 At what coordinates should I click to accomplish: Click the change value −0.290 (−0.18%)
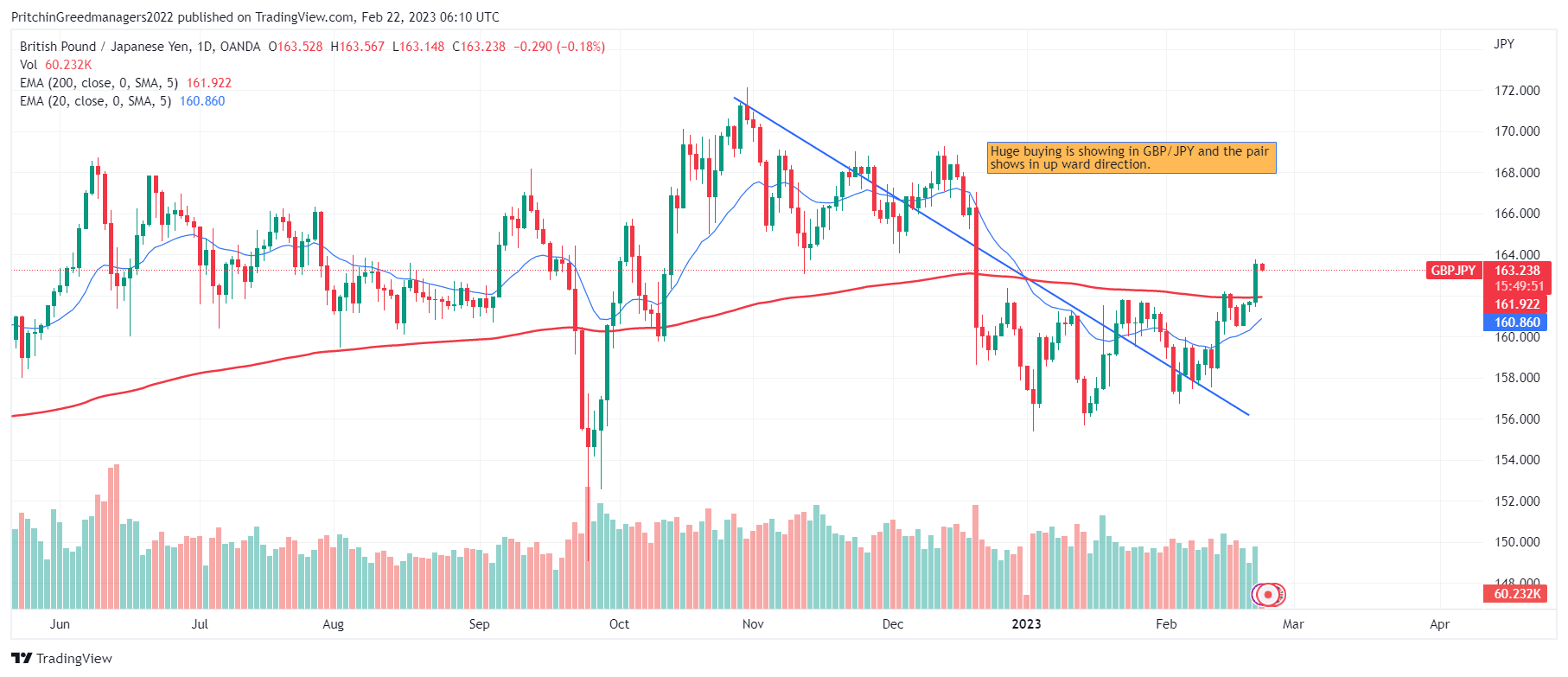click(x=559, y=47)
